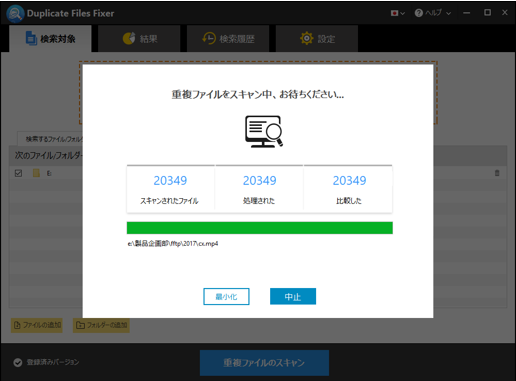The width and height of the screenshot is (516, 381).
Task: Minimize the application window
Action: tap(467, 13)
